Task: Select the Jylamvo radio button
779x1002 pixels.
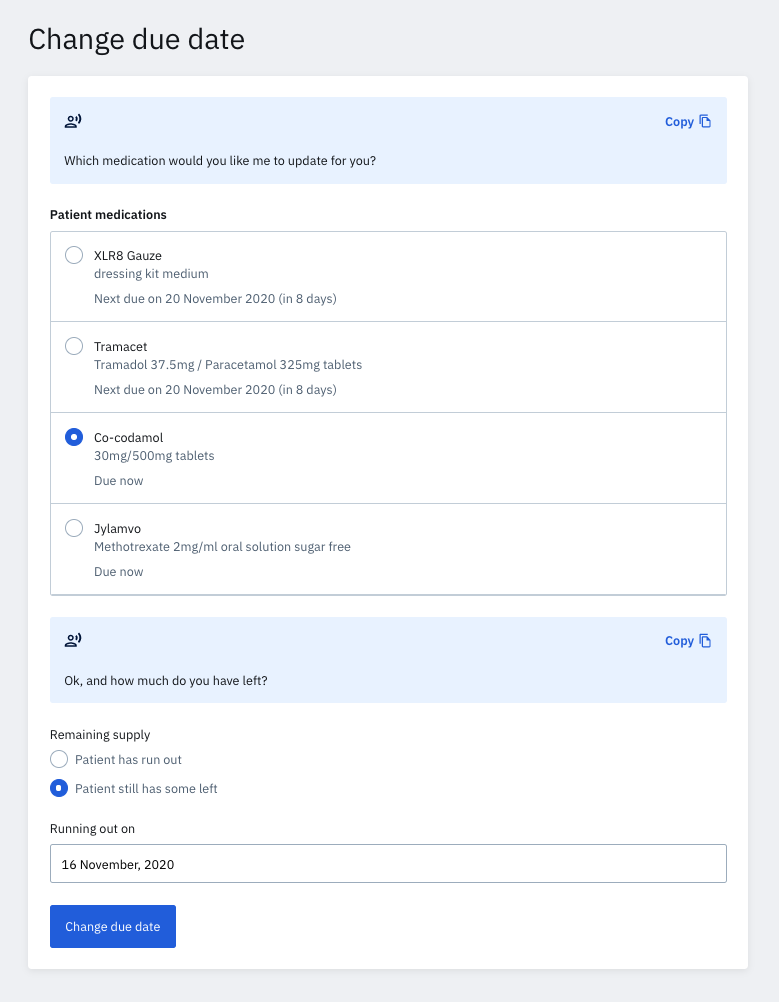Action: 74,528
